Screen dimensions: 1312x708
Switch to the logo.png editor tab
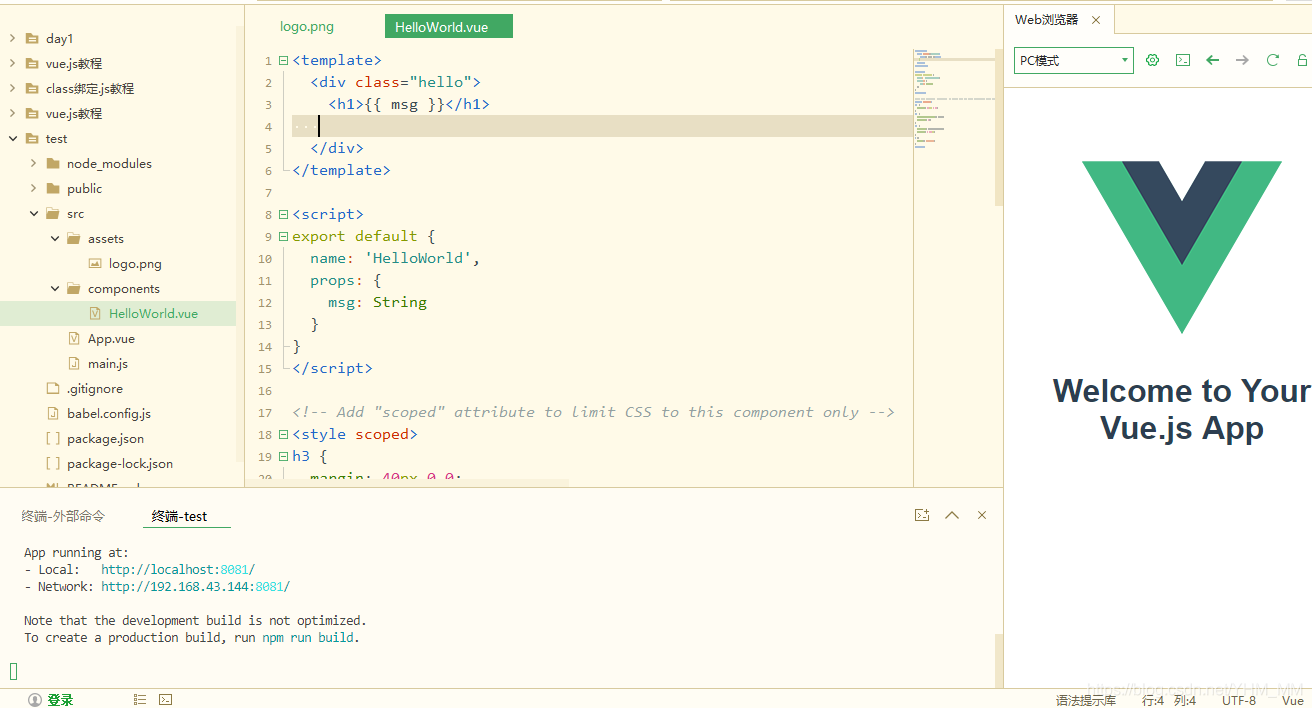pyautogui.click(x=307, y=26)
